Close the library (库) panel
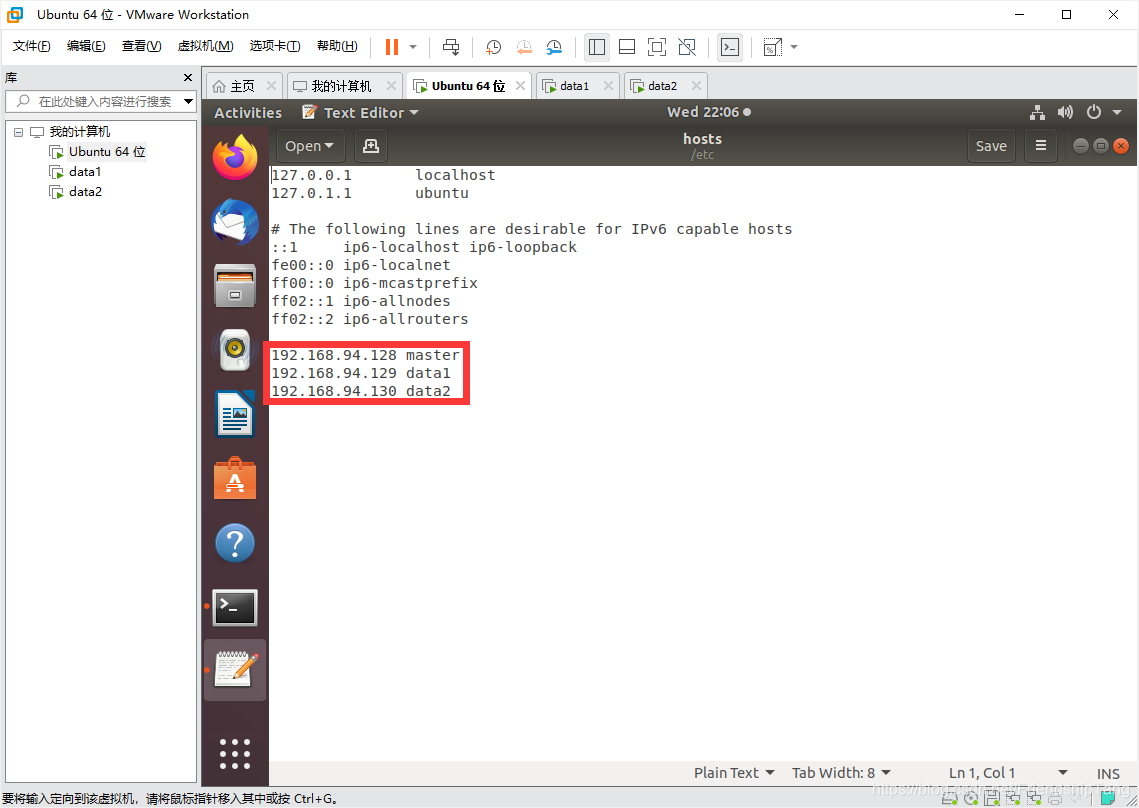This screenshot has width=1139, height=808. [x=188, y=78]
